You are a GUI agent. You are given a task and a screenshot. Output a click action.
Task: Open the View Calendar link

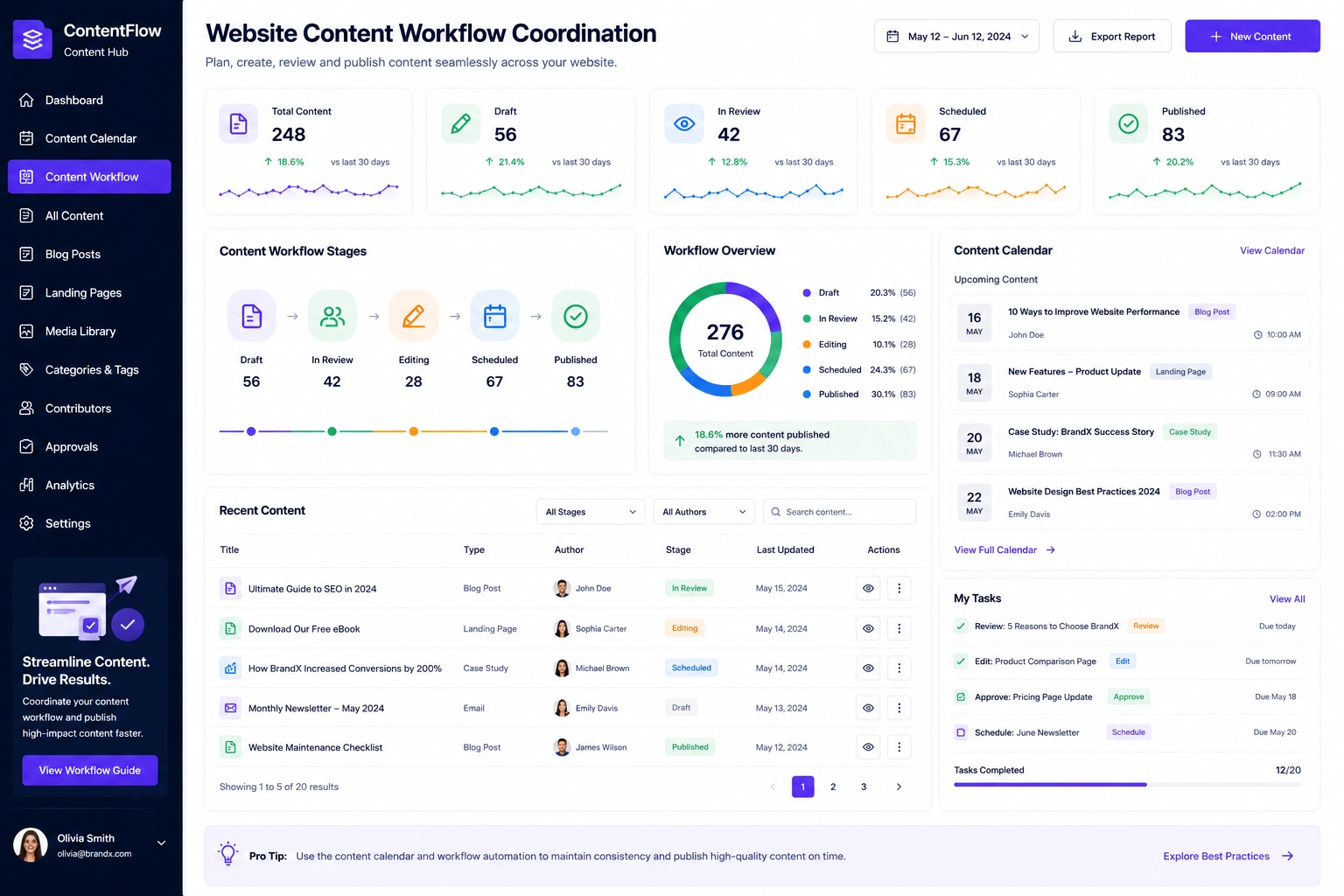coord(1272,250)
